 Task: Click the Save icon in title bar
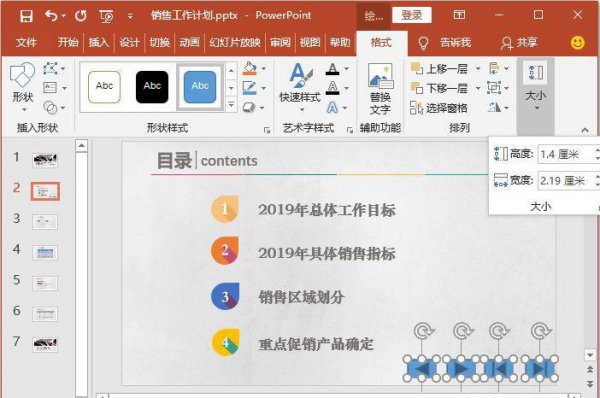[x=26, y=16]
